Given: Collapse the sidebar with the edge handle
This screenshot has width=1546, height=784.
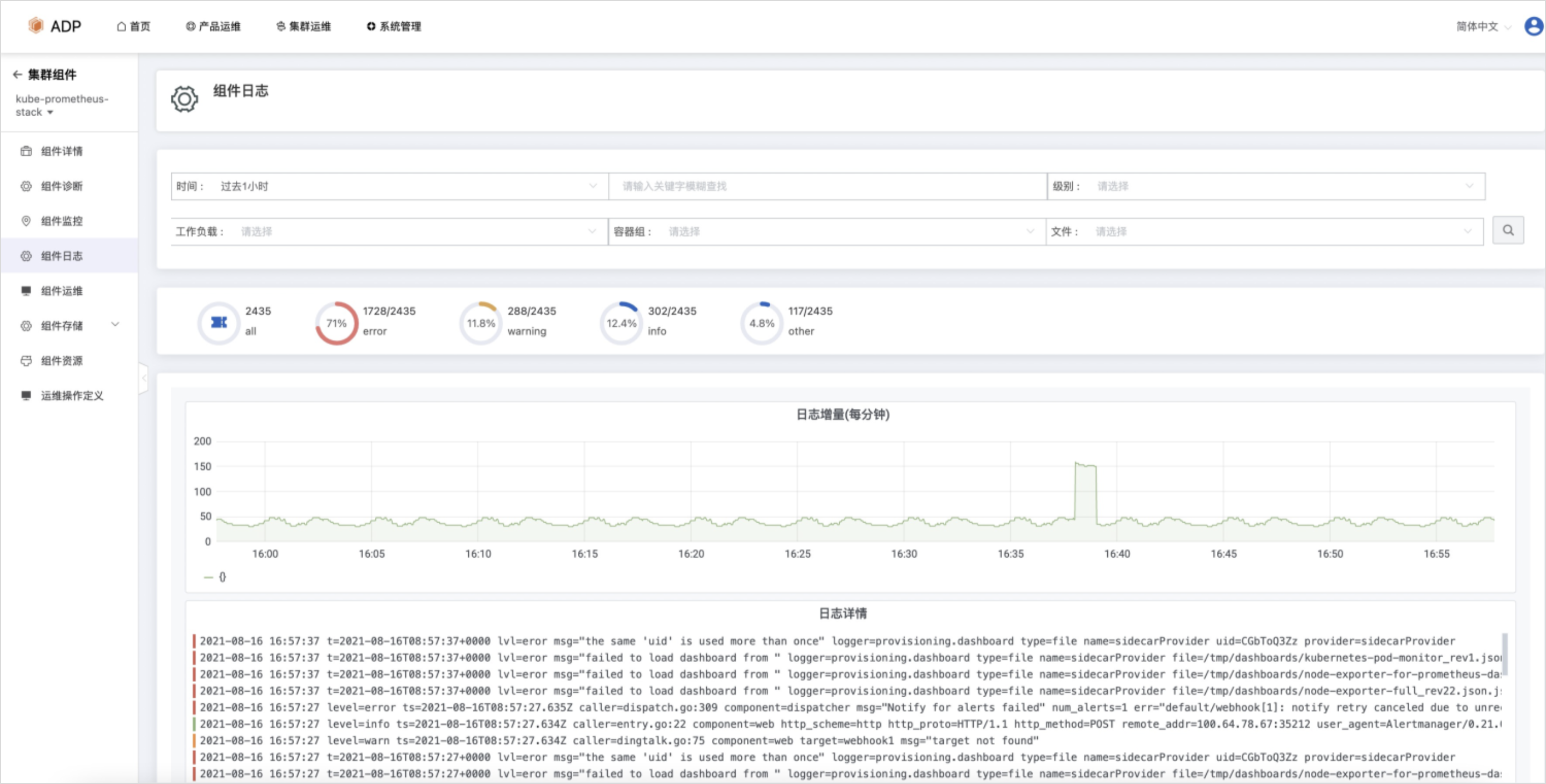Looking at the screenshot, I should coord(143,378).
